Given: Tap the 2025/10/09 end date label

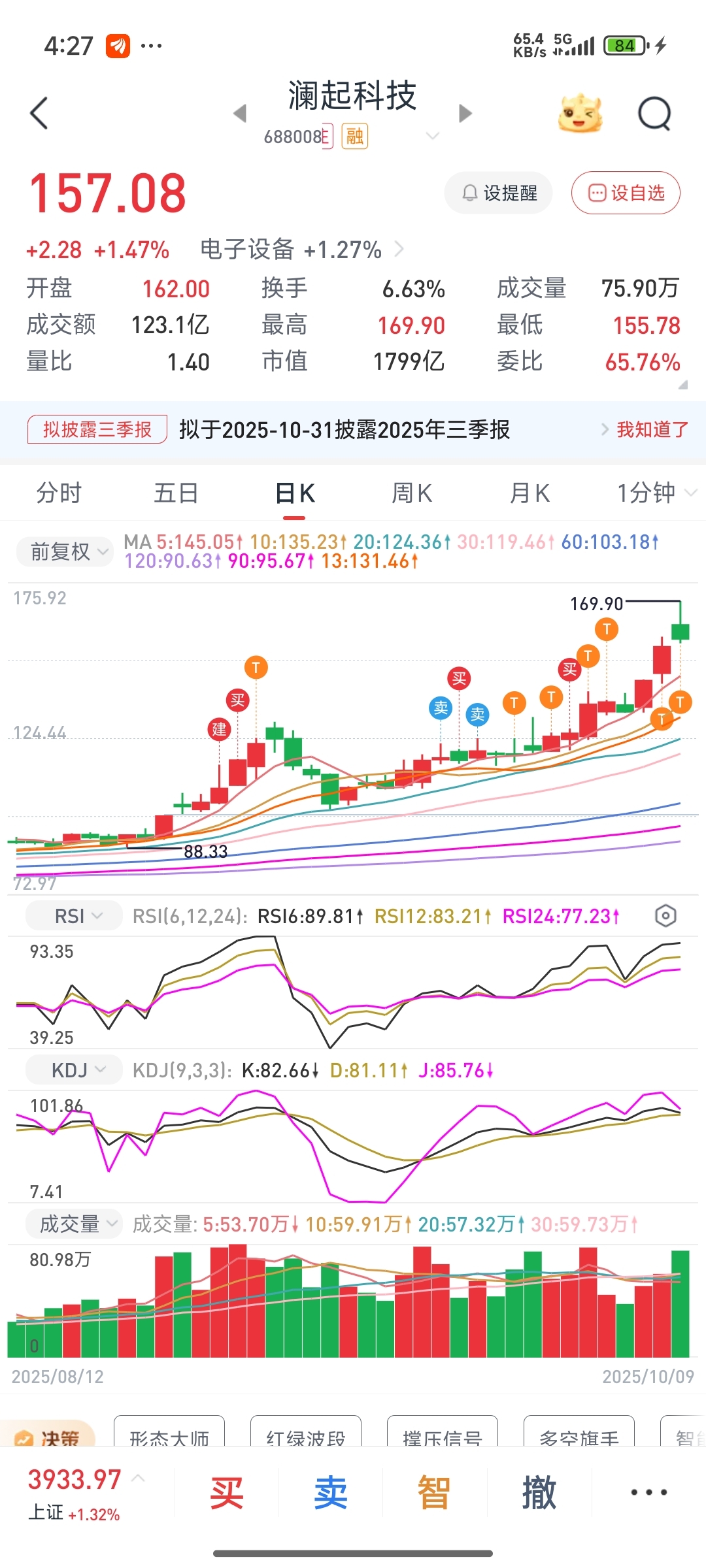Looking at the screenshot, I should click(x=648, y=1377).
